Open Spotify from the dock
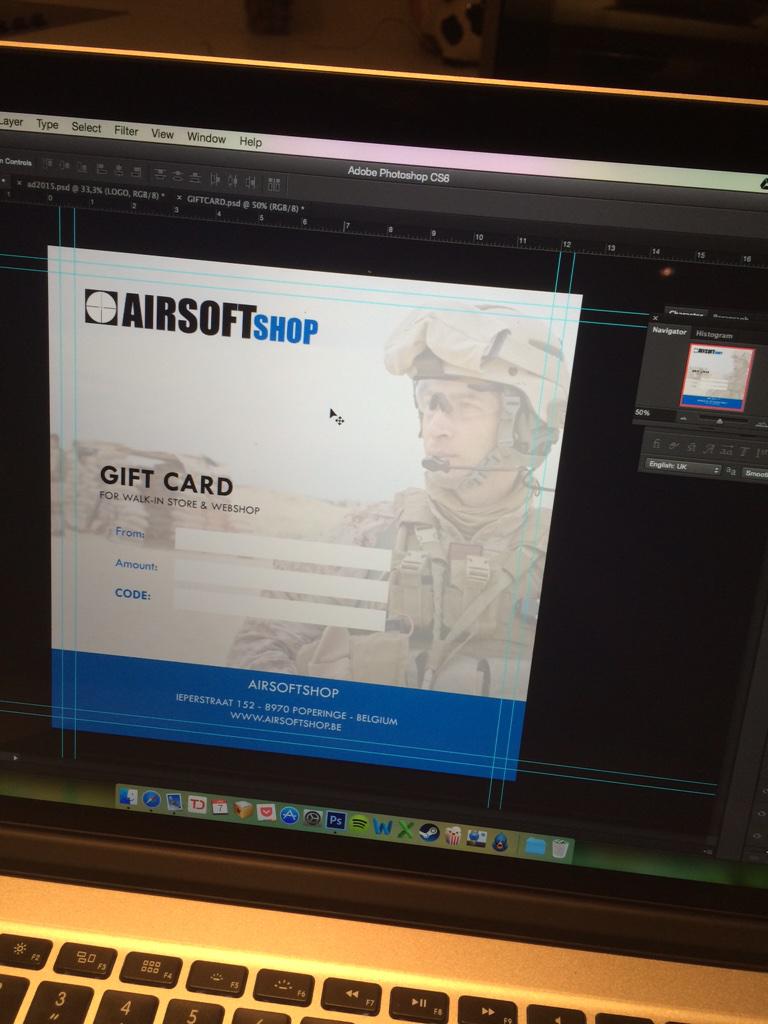Image resolution: width=768 pixels, height=1024 pixels. click(359, 824)
